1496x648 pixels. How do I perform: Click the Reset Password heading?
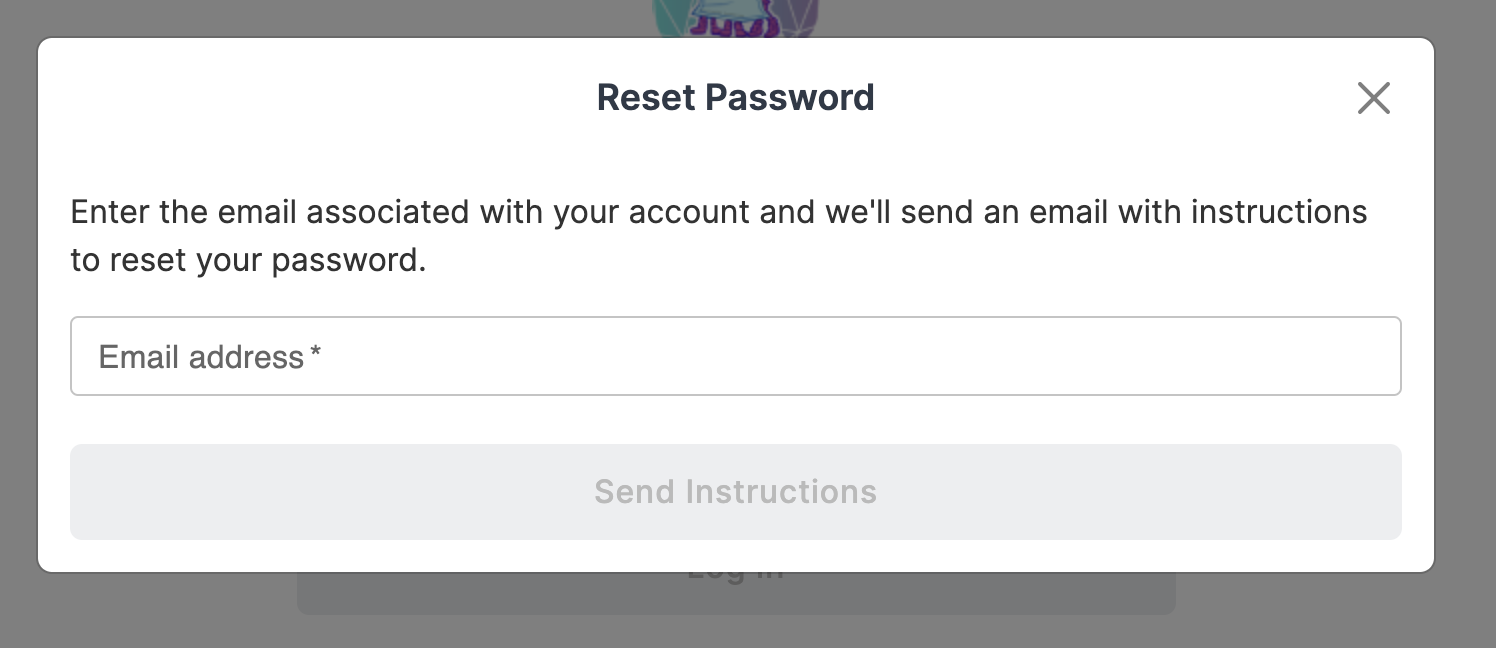[x=735, y=97]
